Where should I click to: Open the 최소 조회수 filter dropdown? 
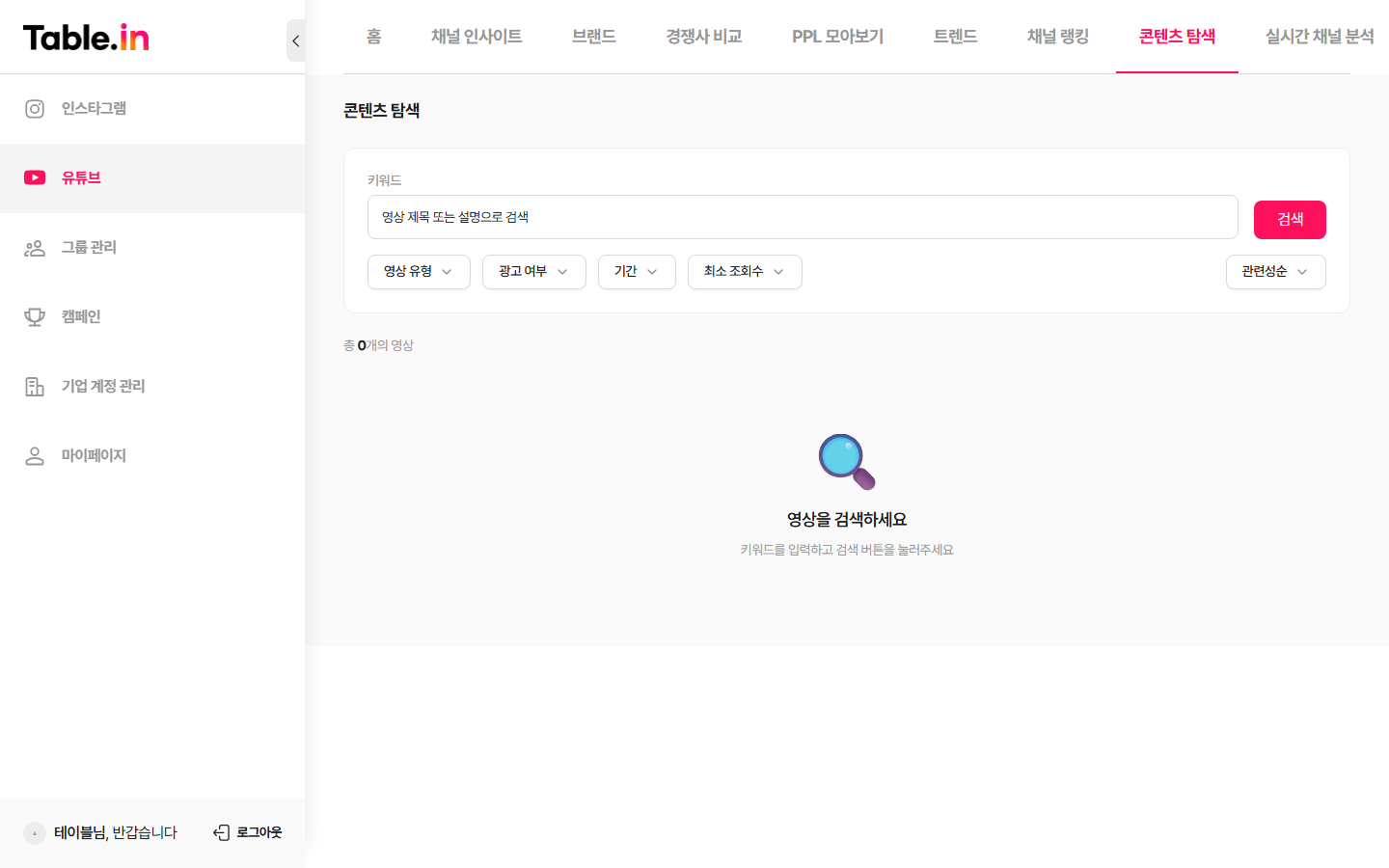click(745, 272)
